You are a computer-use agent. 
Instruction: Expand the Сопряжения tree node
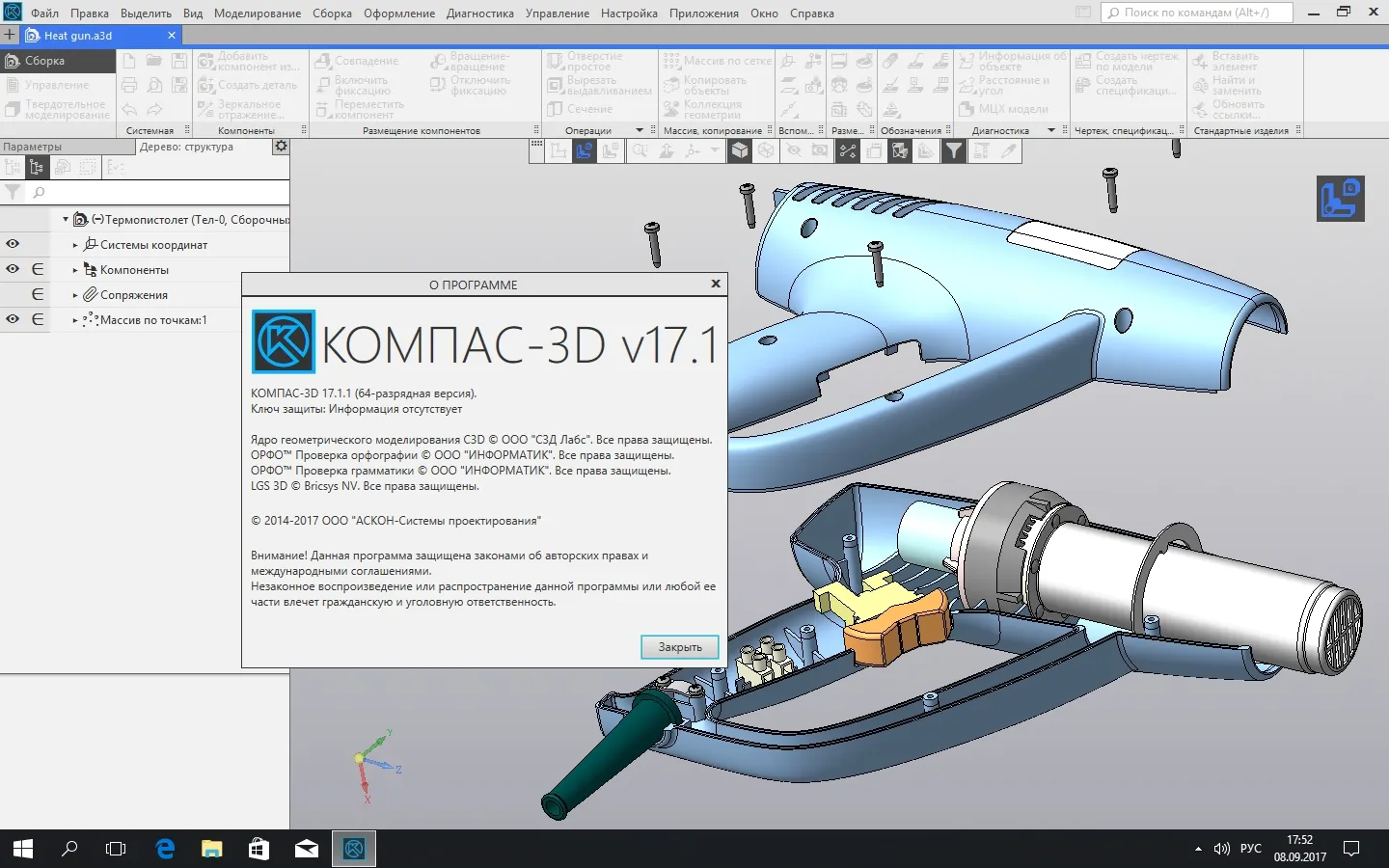pyautogui.click(x=75, y=295)
